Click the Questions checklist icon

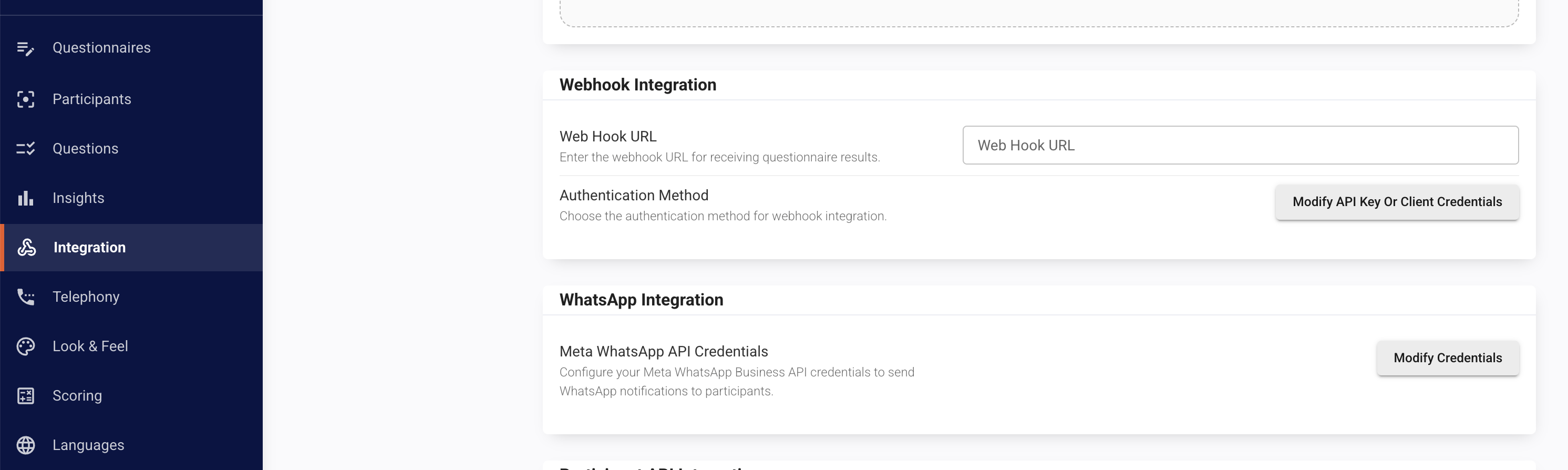coord(26,149)
